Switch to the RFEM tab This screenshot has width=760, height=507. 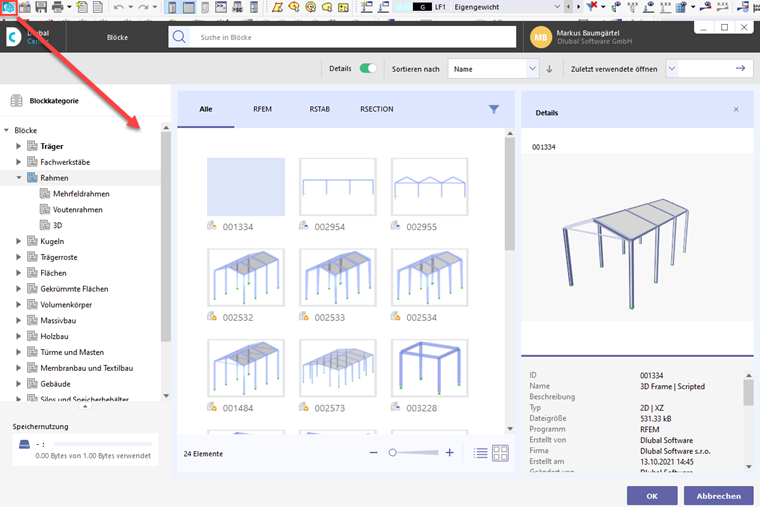pyautogui.click(x=262, y=109)
